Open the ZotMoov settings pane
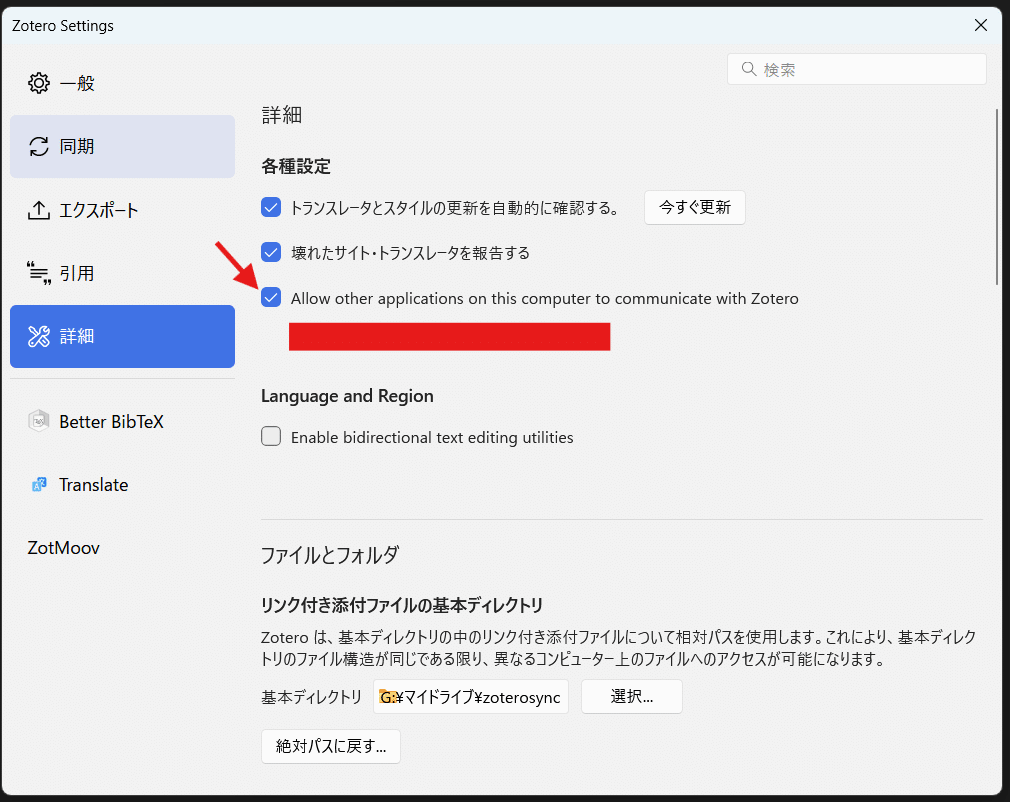The height and width of the screenshot is (802, 1010). coord(122,548)
